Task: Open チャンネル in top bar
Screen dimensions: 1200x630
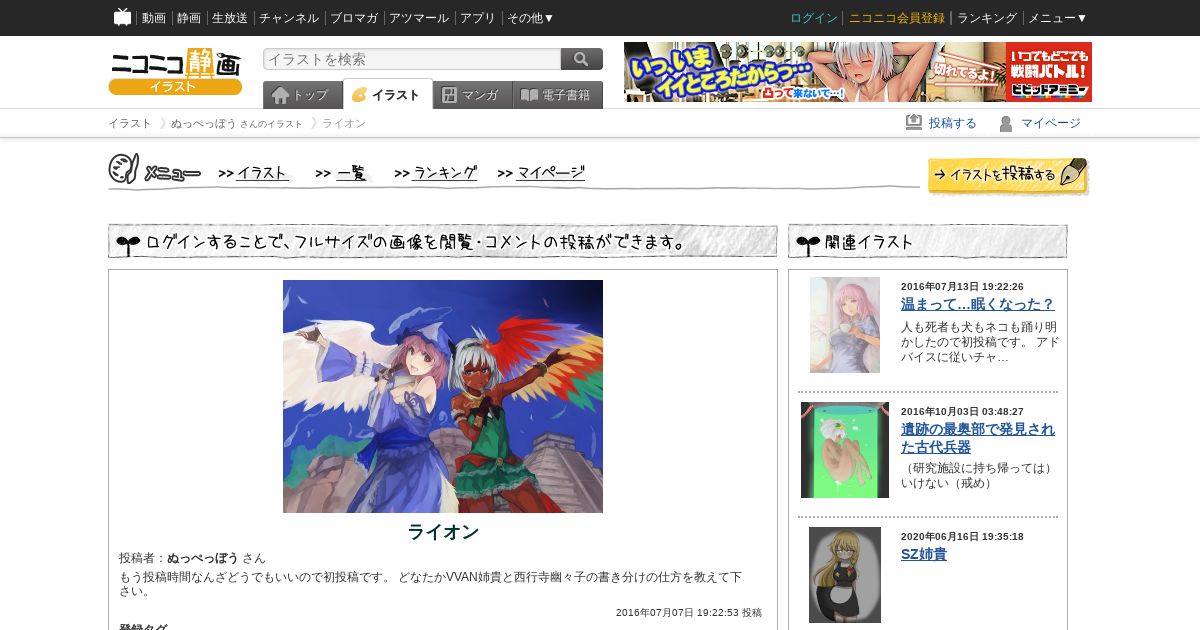Action: (x=289, y=18)
